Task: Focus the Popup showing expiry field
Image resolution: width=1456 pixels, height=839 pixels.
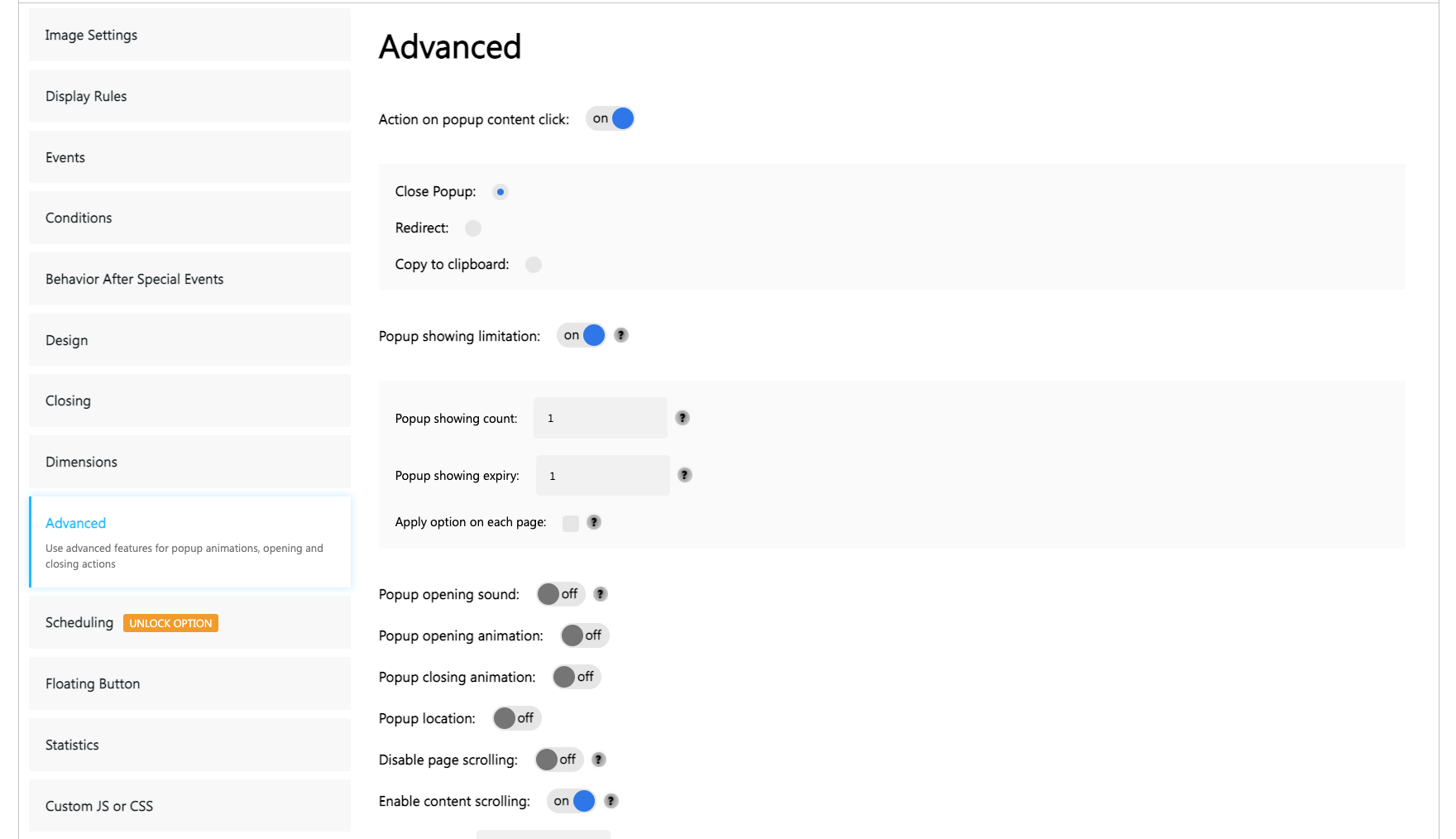Action: click(x=603, y=476)
